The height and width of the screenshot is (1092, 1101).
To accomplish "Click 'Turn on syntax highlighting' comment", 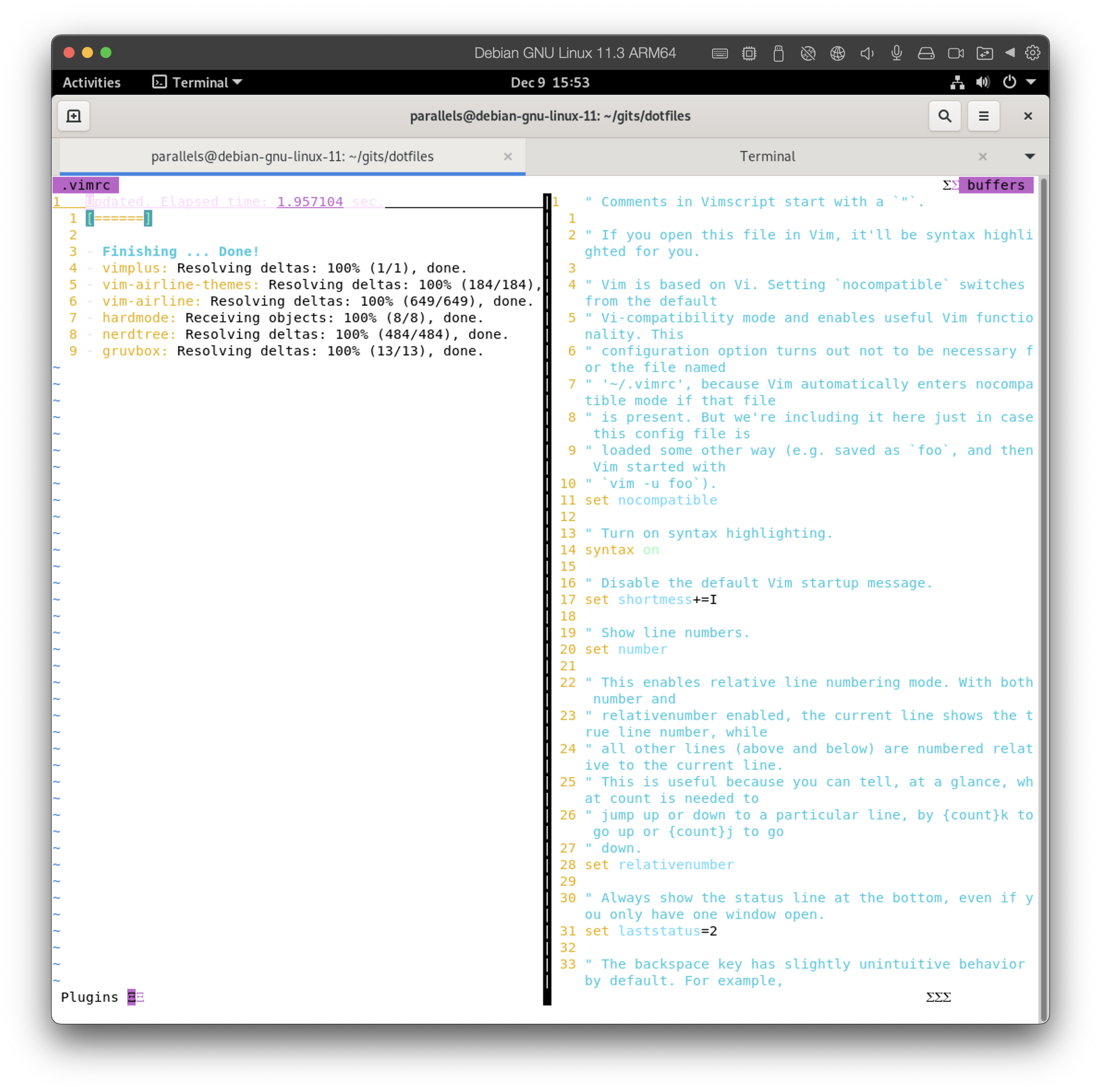I will click(709, 533).
